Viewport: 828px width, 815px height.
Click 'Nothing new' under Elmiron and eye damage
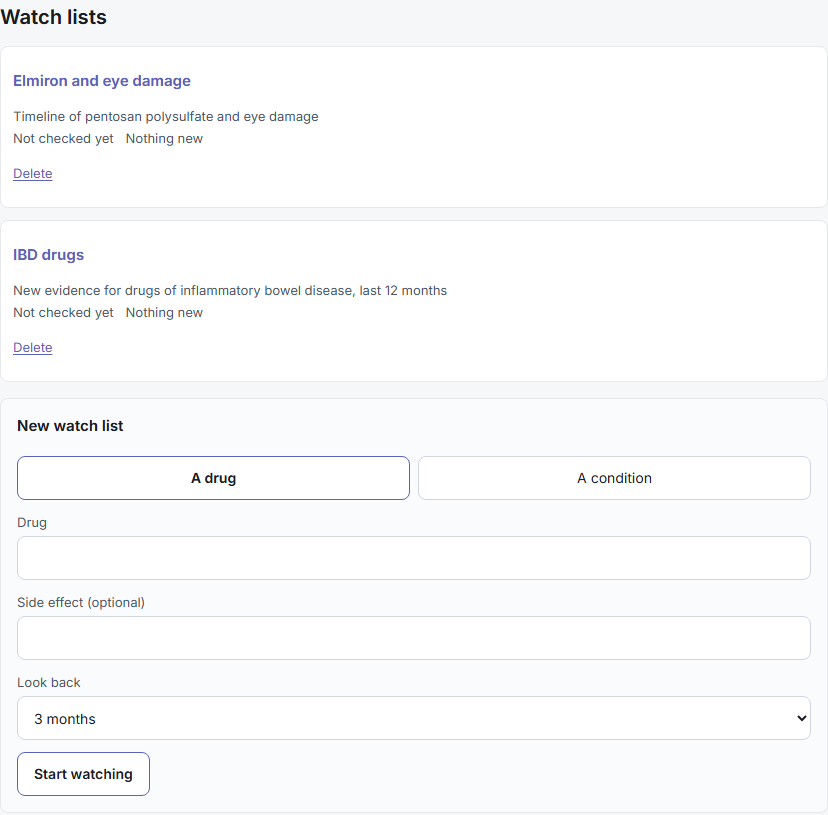pos(164,138)
